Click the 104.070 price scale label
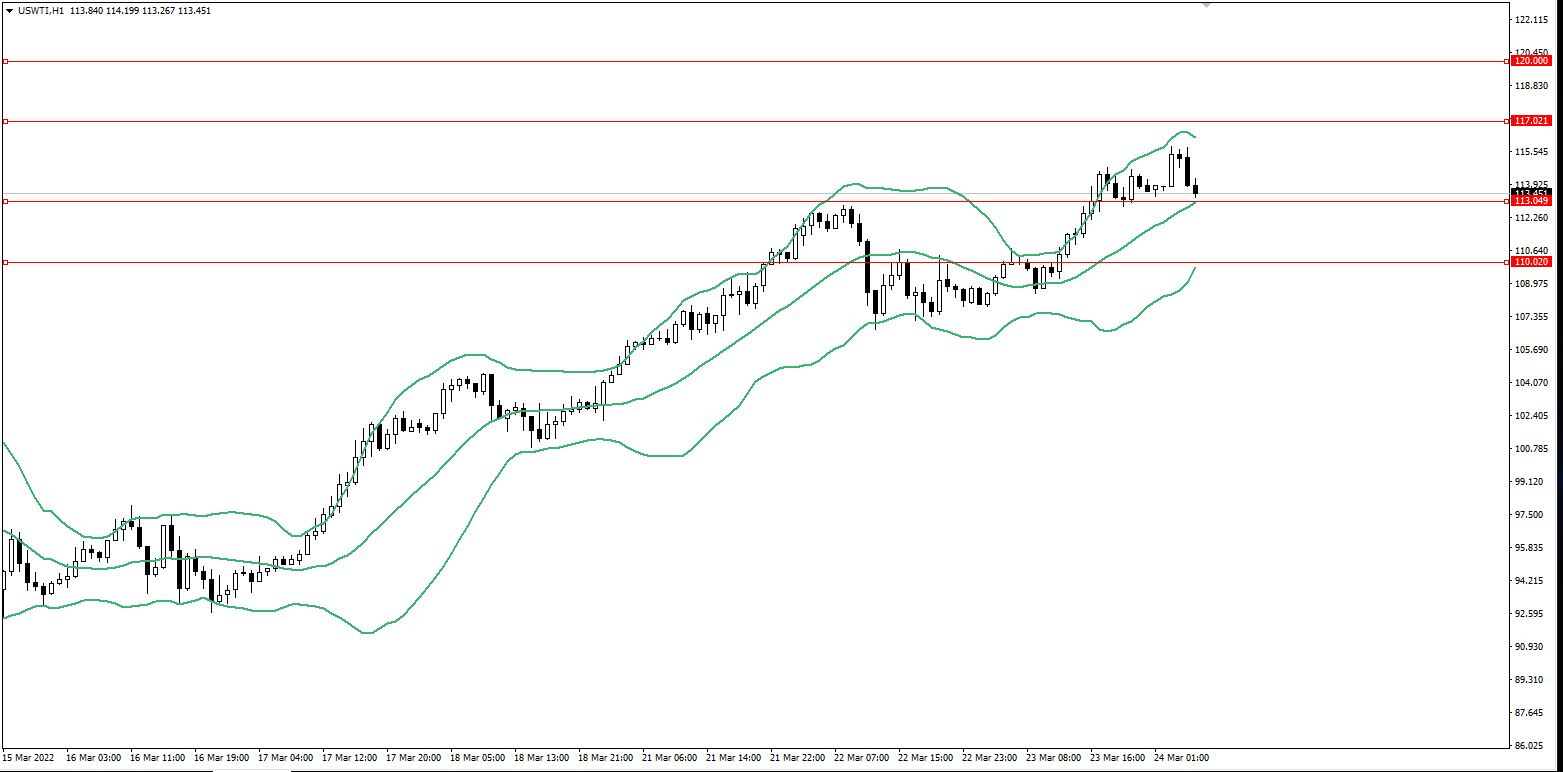Viewport: 1563px width, 772px height. pyautogui.click(x=1531, y=383)
